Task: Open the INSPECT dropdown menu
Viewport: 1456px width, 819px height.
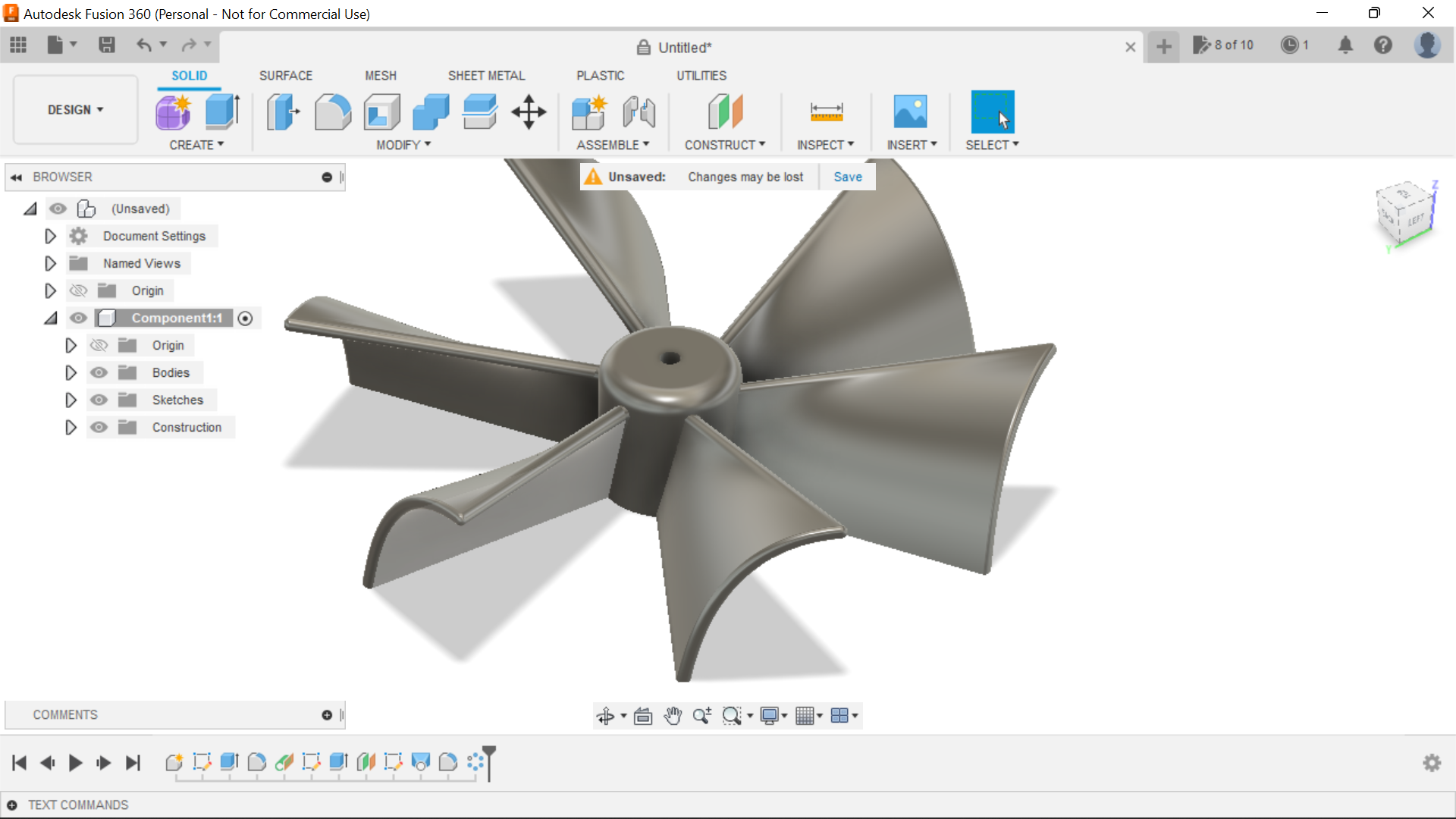Action: coord(825,145)
